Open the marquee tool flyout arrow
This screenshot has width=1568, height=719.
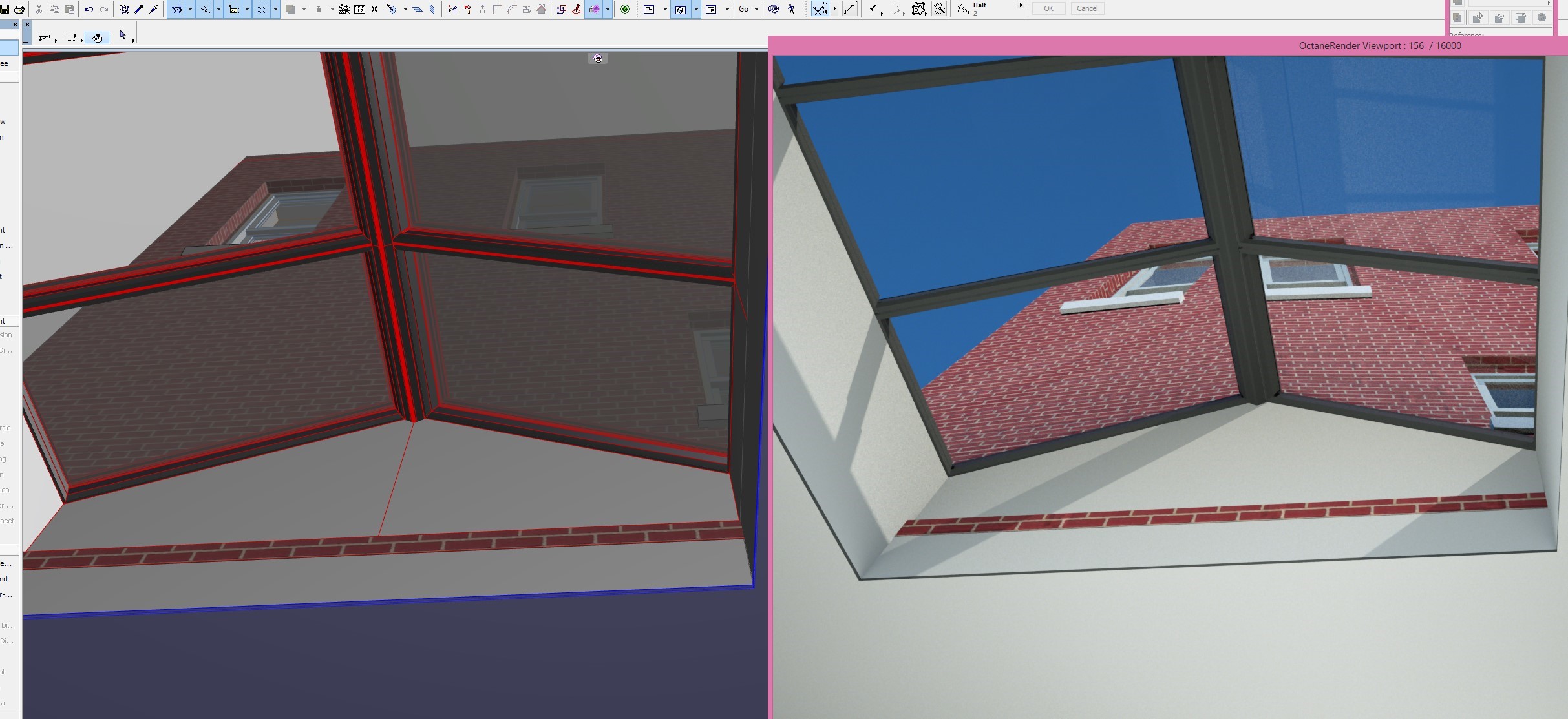pos(81,40)
